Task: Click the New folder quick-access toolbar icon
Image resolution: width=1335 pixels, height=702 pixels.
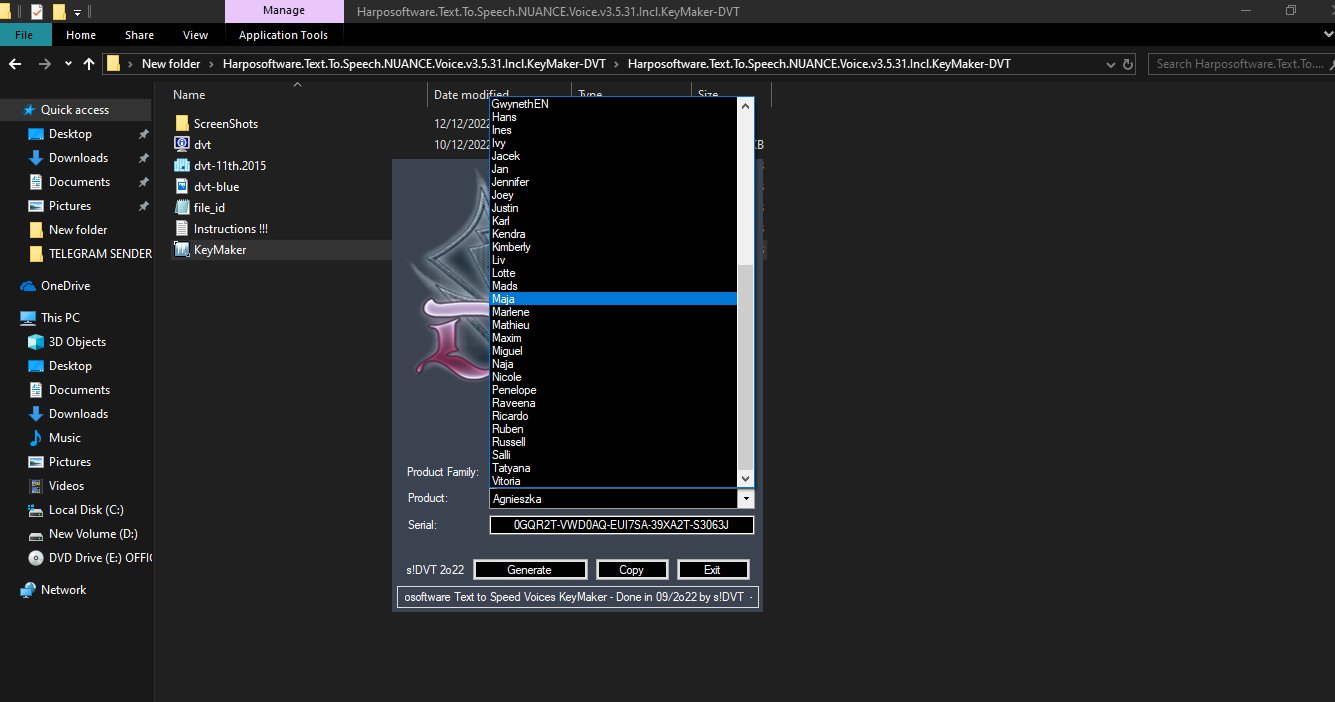Action: click(x=59, y=12)
